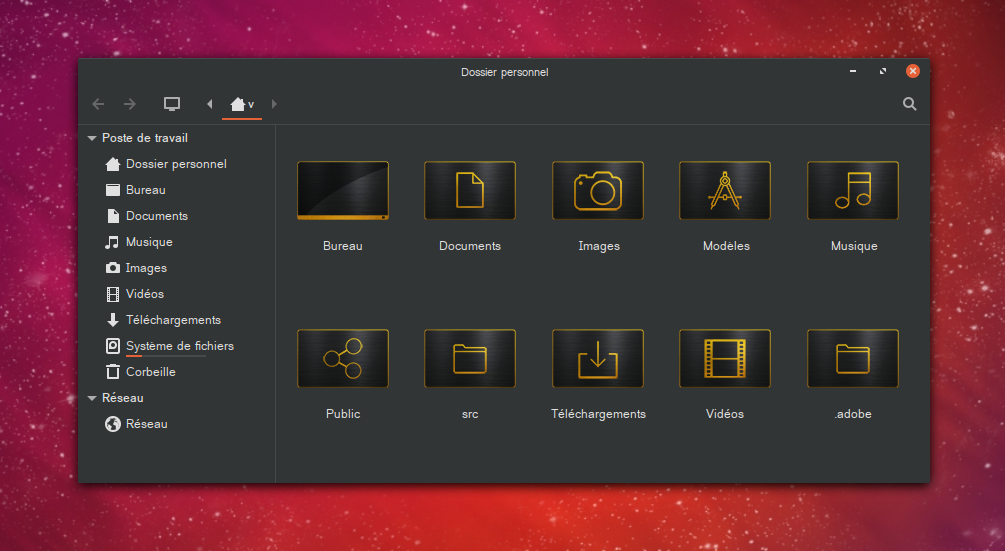The width and height of the screenshot is (1005, 551).
Task: Select the Bureau folder icon in main view
Action: tap(343, 191)
